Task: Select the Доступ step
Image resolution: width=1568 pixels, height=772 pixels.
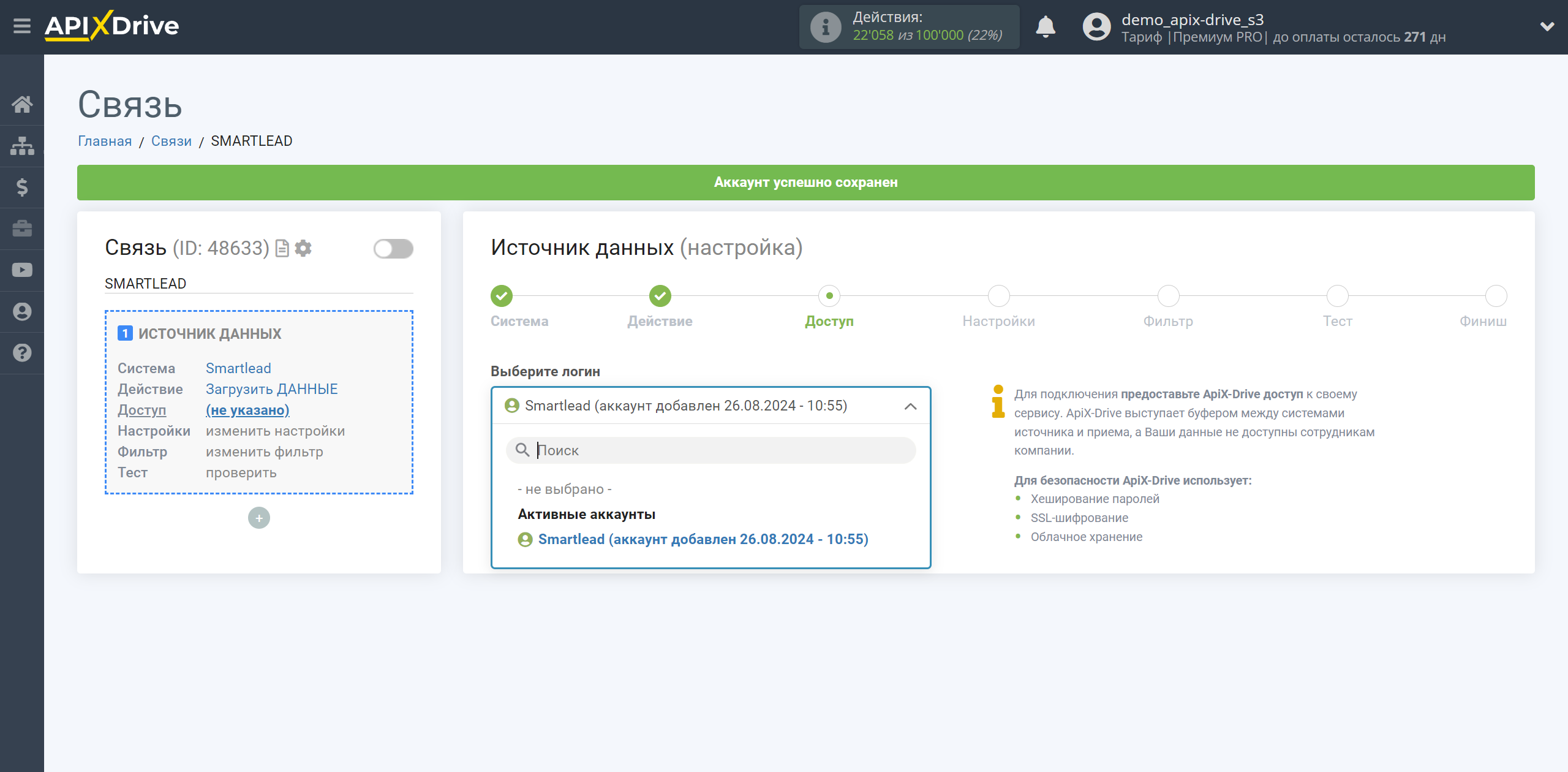Action: (829, 296)
